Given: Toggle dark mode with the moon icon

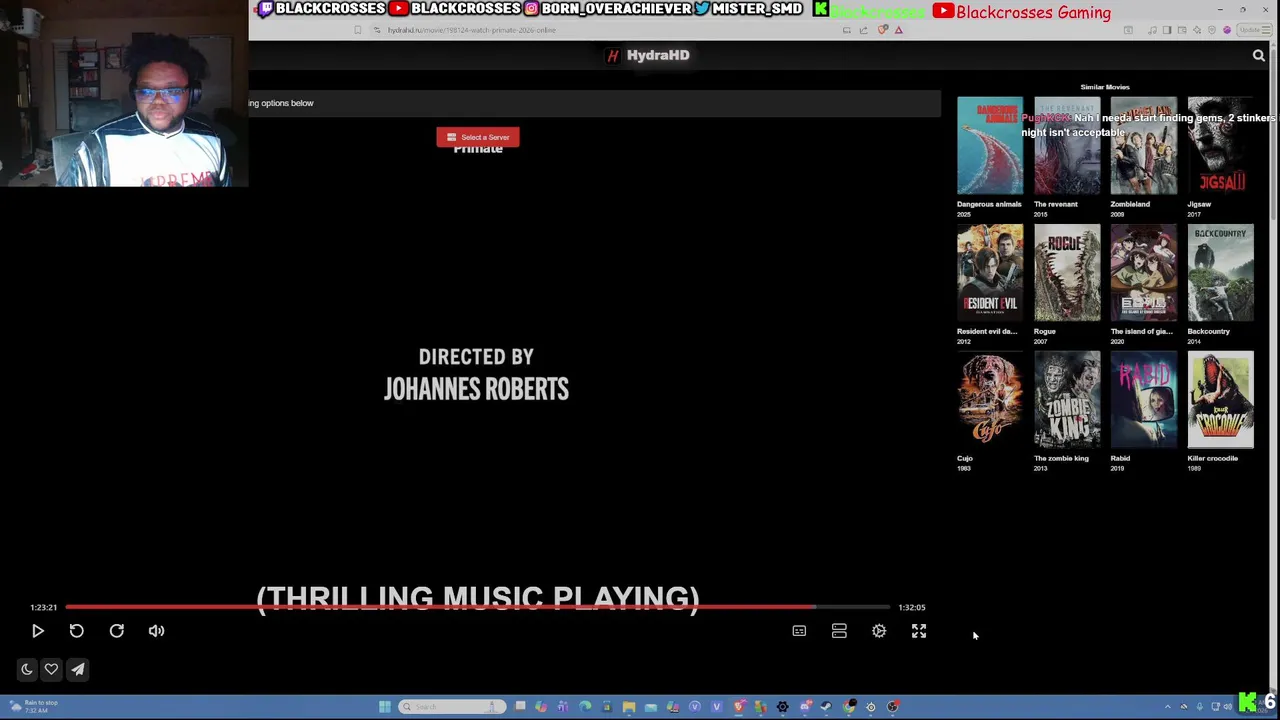Looking at the screenshot, I should point(27,669).
